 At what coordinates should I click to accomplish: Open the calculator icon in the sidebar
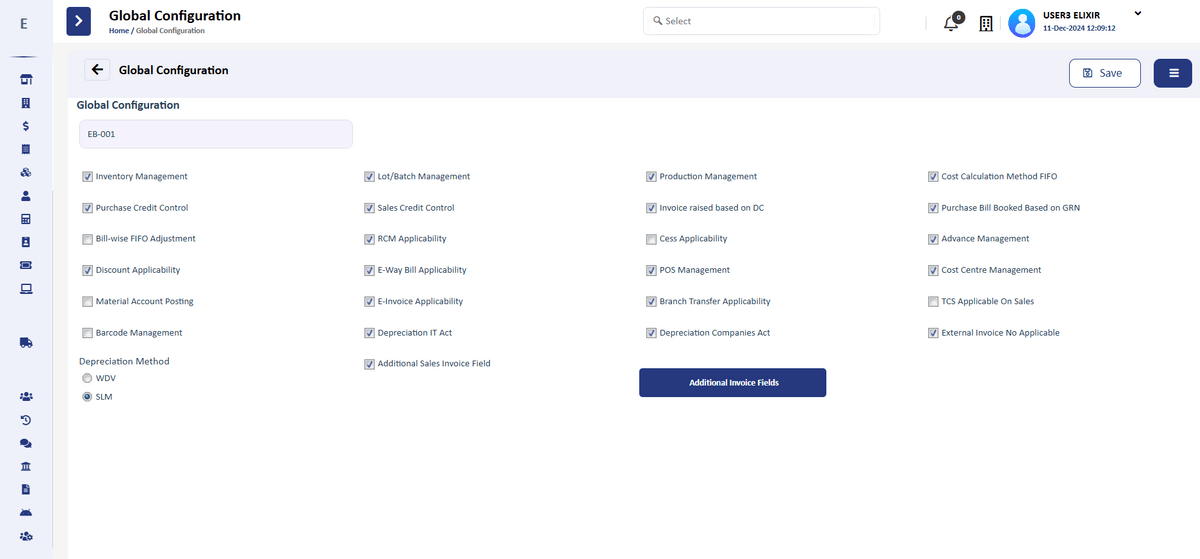point(26,219)
